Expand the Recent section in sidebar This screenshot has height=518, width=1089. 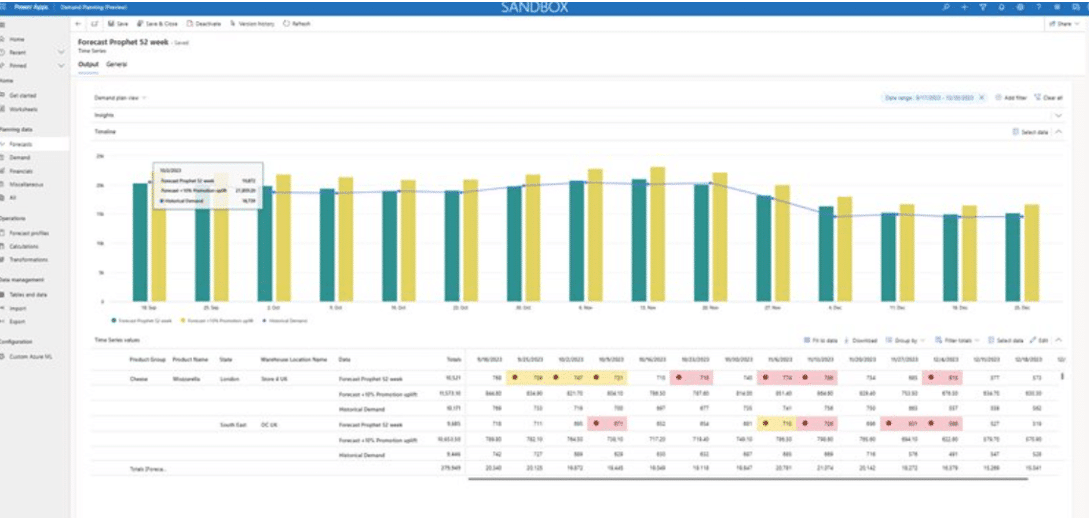[61, 52]
